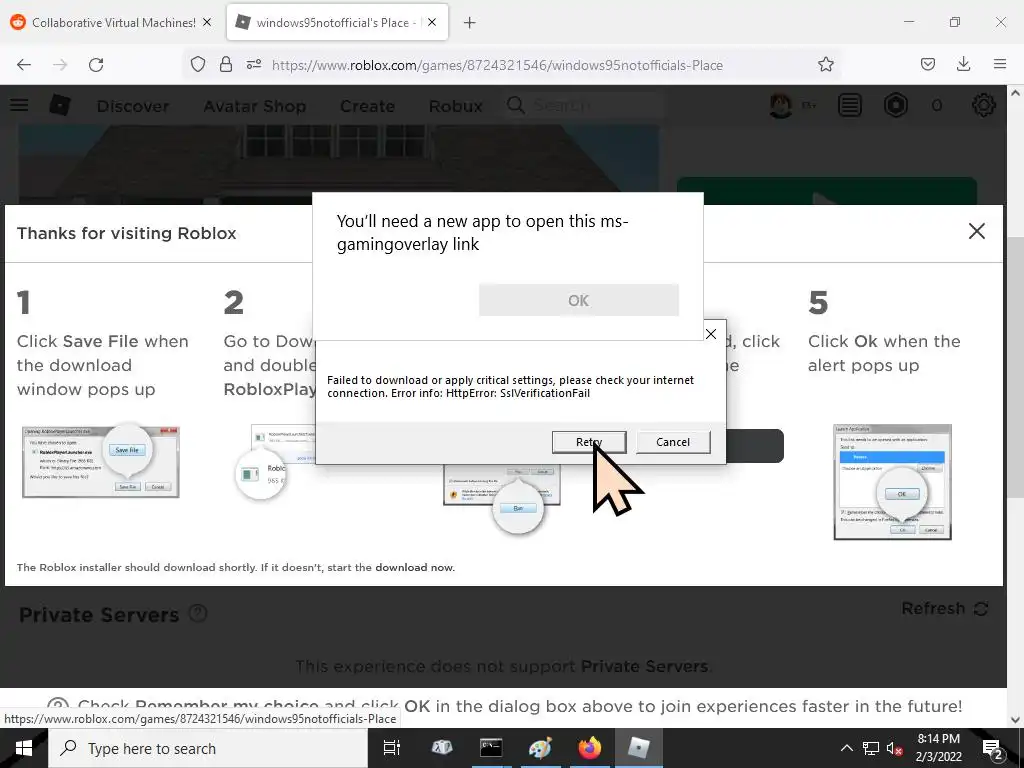Screen dimensions: 1024x768
Task: Click the step 5 Ok alert thumbnail
Action: [x=892, y=482]
